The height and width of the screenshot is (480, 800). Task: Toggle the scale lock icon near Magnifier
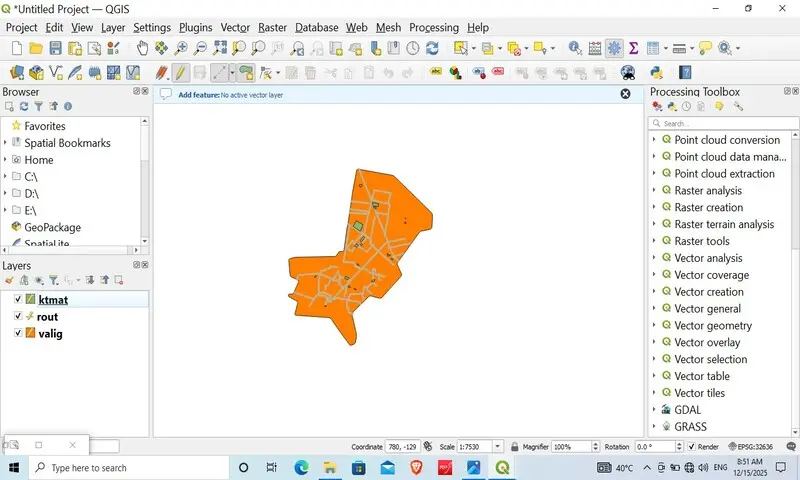(514, 447)
